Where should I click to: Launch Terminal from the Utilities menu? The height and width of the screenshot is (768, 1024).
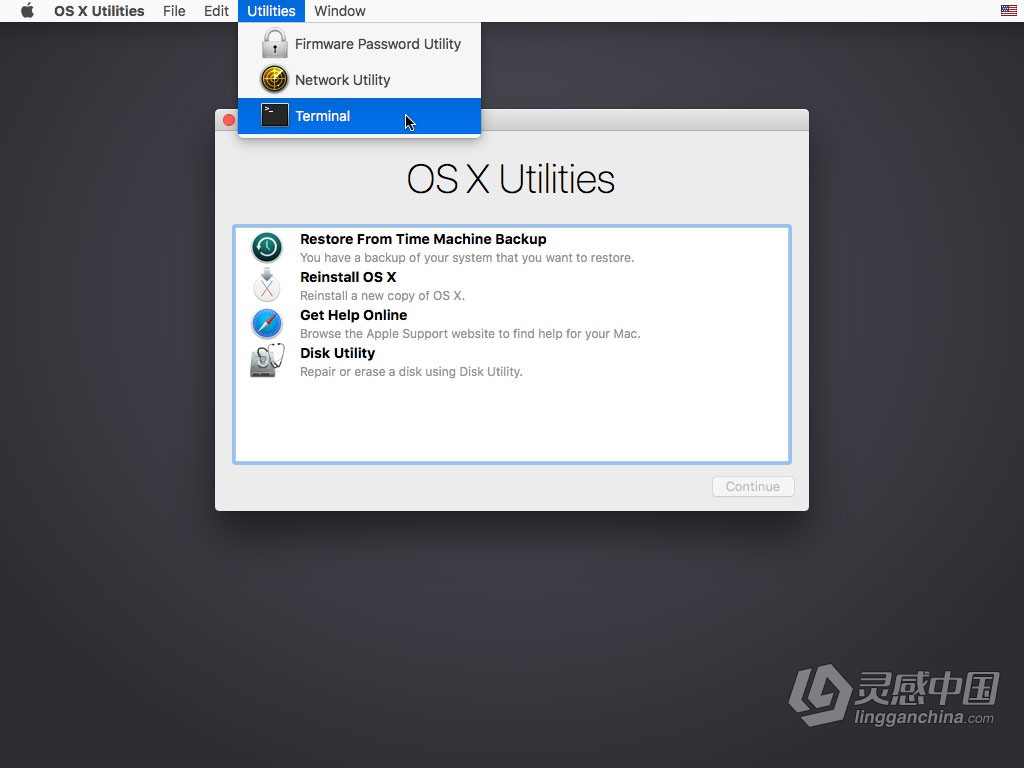(322, 116)
